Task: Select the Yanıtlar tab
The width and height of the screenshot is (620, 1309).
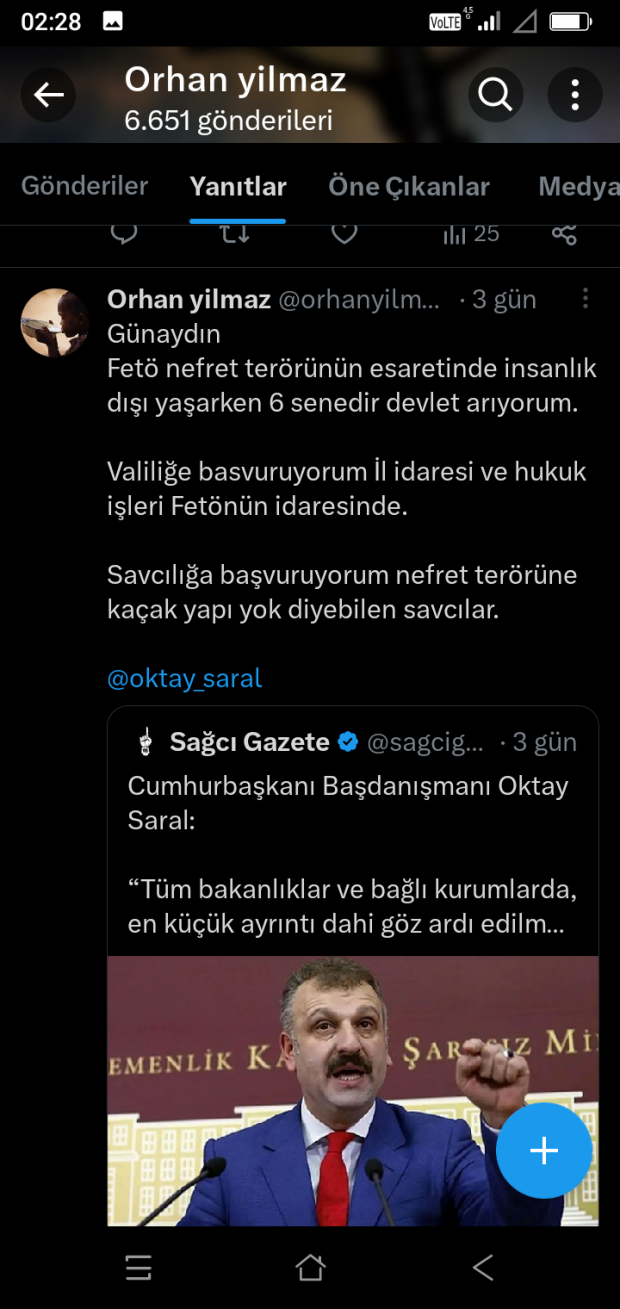Action: [x=238, y=186]
